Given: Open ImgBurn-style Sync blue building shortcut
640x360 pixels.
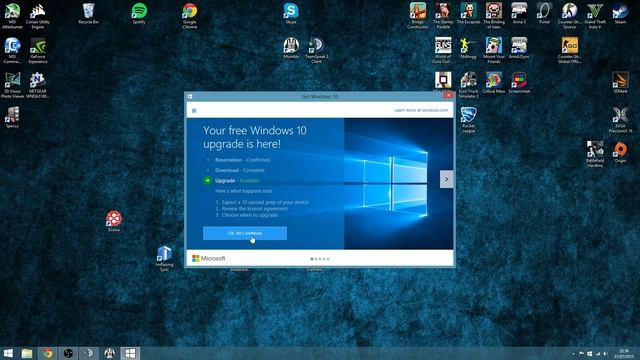Looking at the screenshot, I should (164, 258).
